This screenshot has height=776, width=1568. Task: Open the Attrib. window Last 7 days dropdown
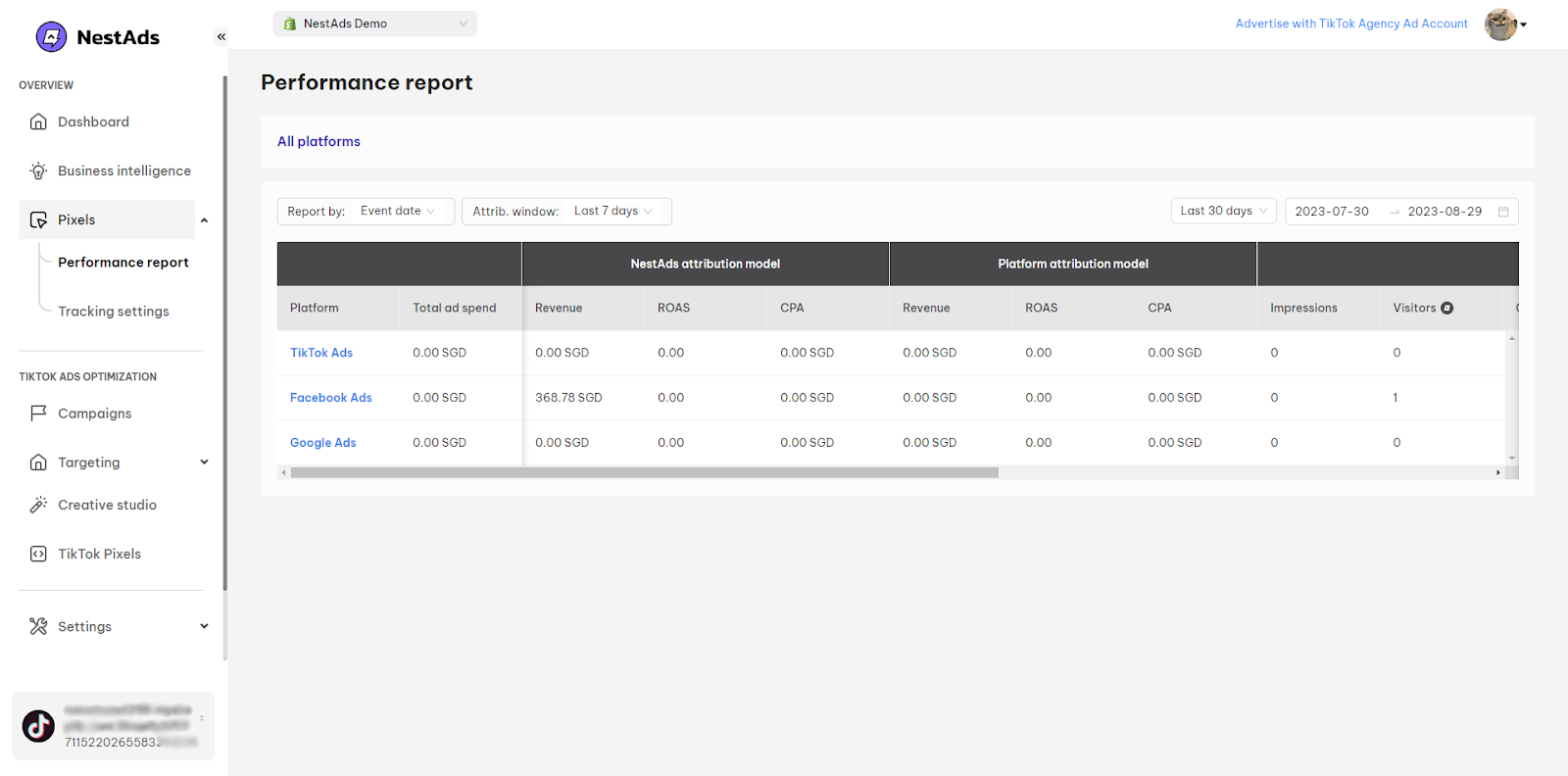(x=566, y=212)
